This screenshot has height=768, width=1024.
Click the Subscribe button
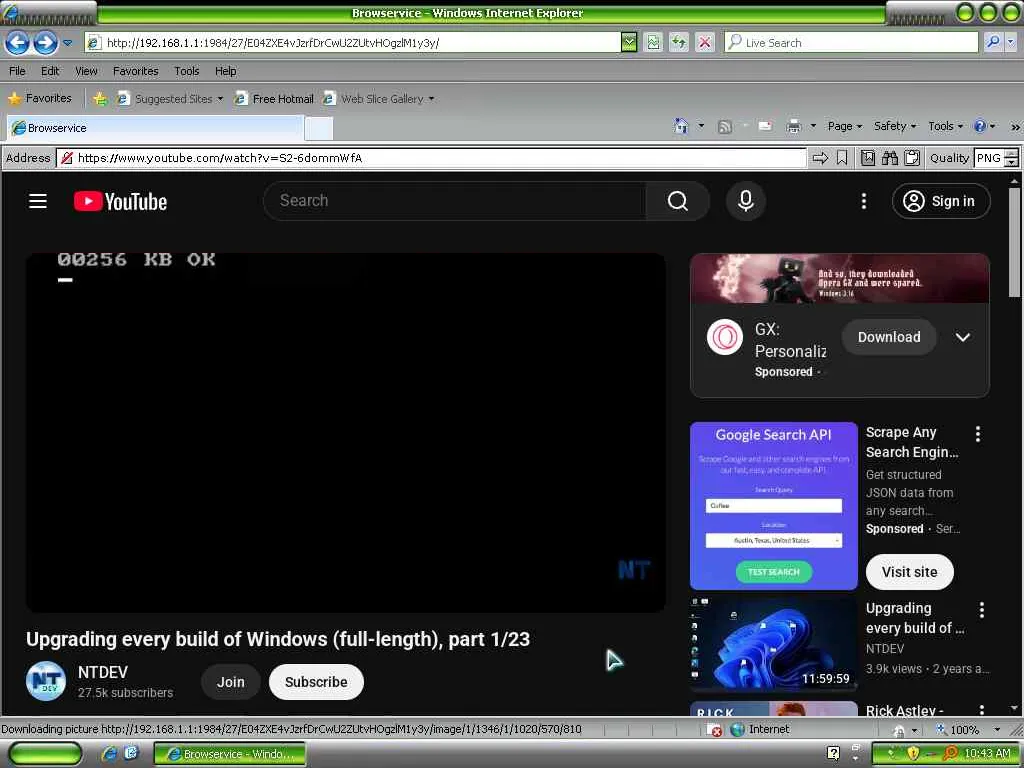316,682
